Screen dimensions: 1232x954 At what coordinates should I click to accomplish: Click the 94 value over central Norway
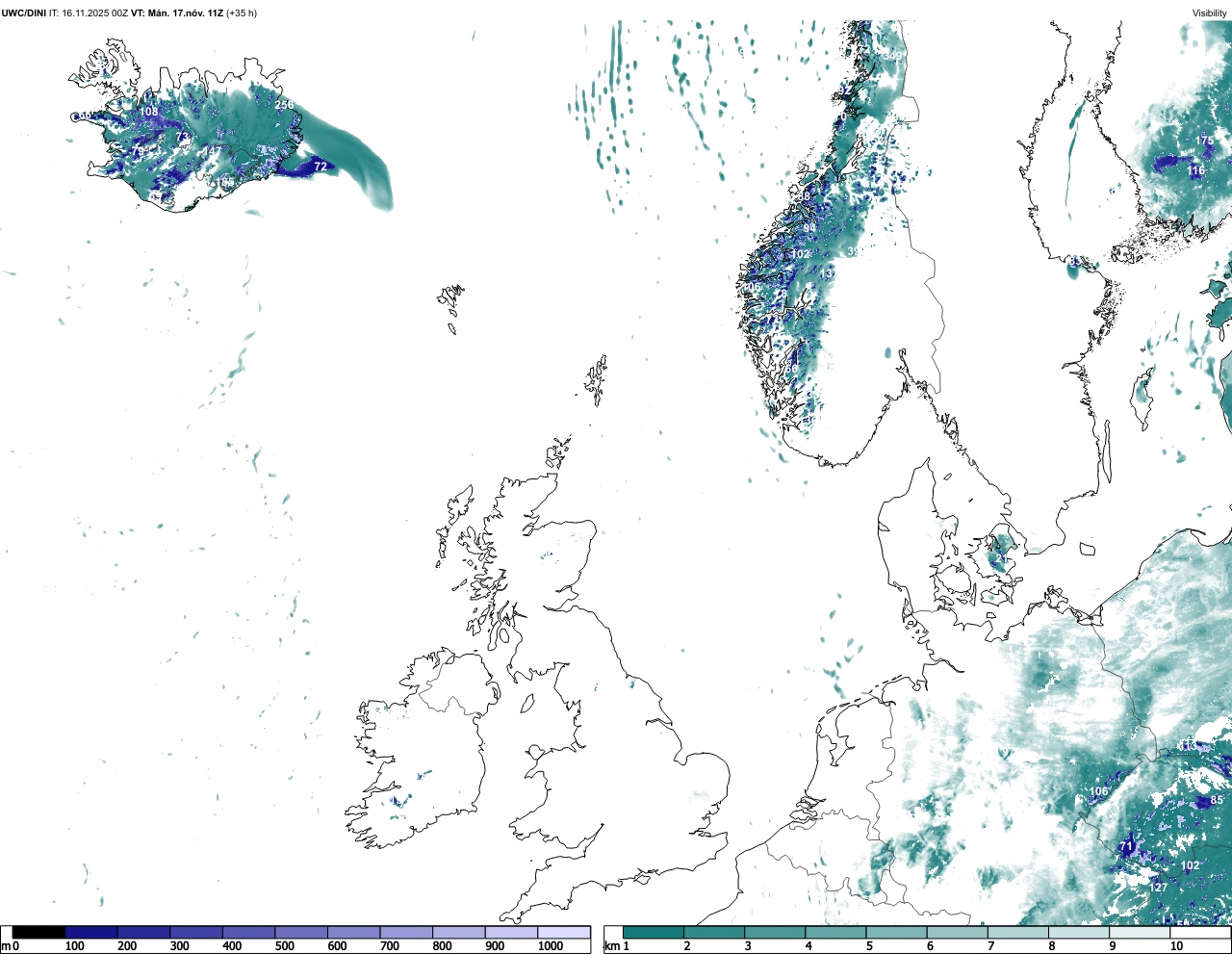coord(809,228)
